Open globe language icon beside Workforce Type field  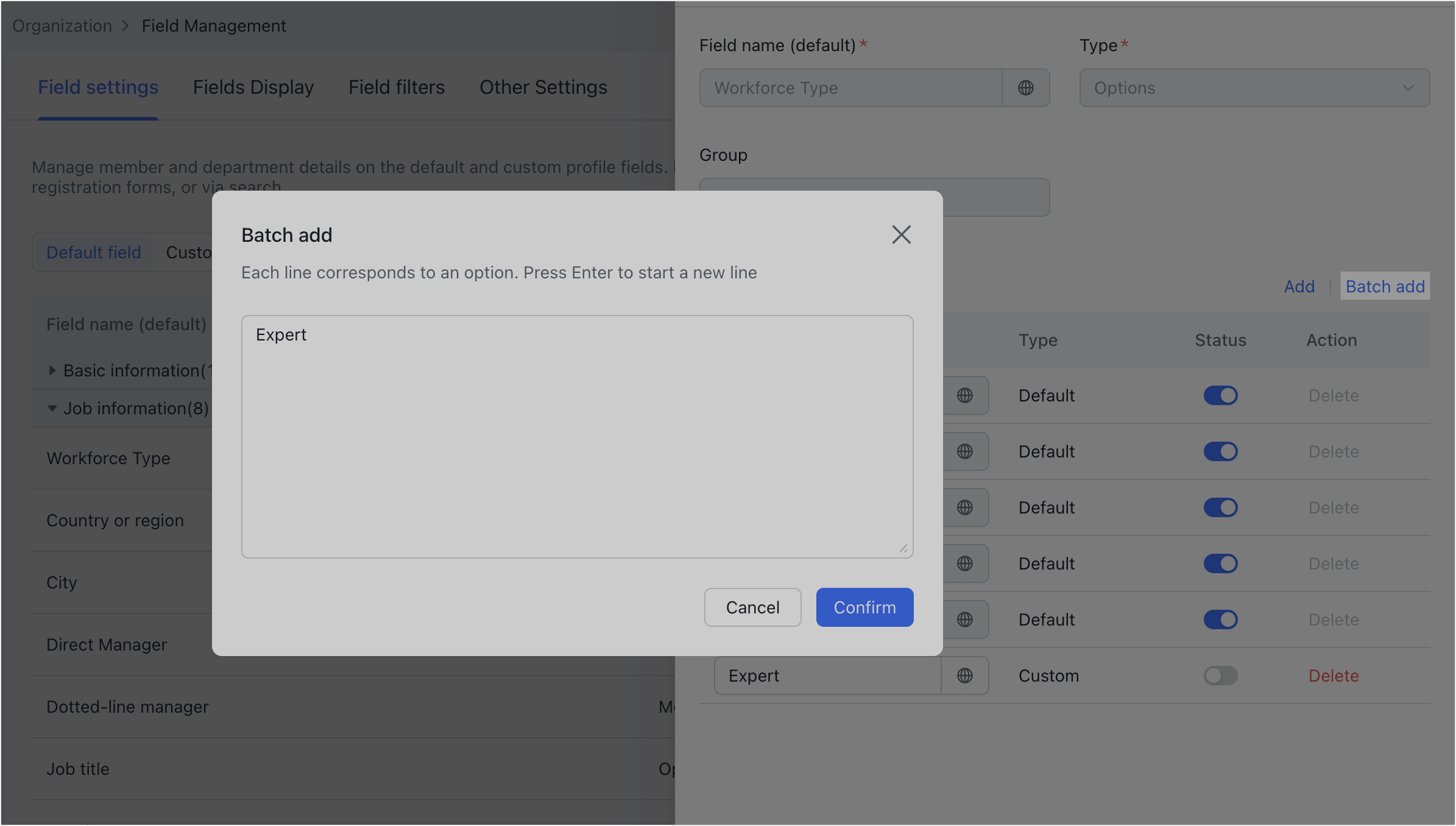pyautogui.click(x=1026, y=88)
